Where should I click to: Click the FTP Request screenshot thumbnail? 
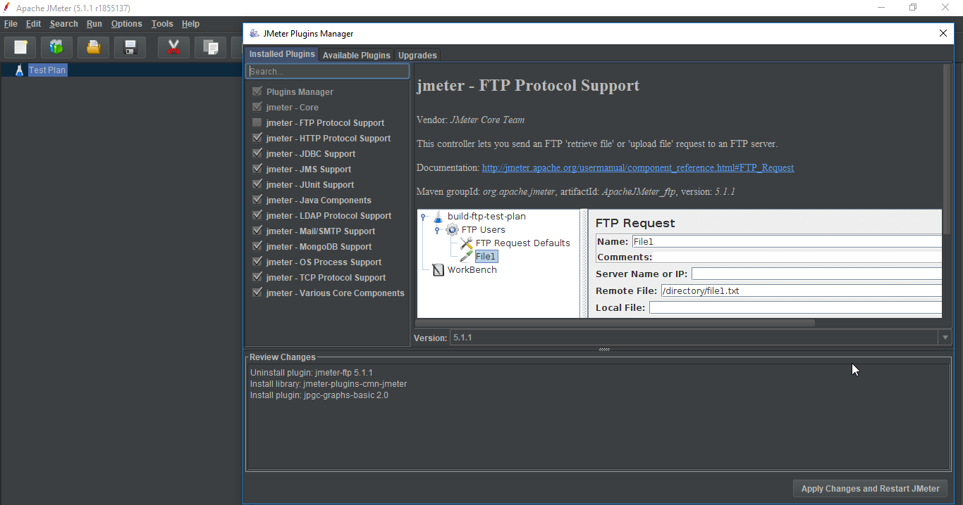[679, 264]
